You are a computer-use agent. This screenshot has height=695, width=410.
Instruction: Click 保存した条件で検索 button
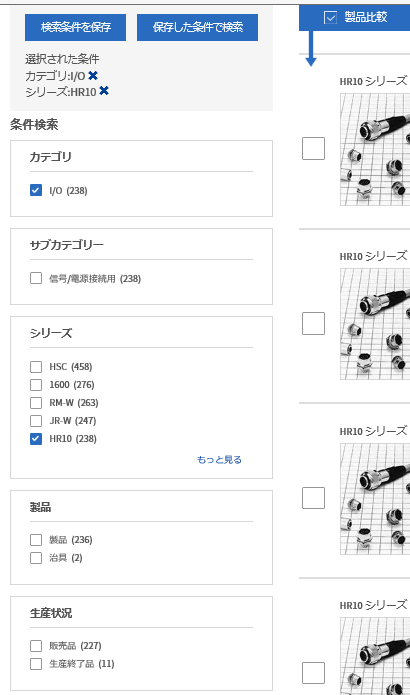tap(197, 27)
